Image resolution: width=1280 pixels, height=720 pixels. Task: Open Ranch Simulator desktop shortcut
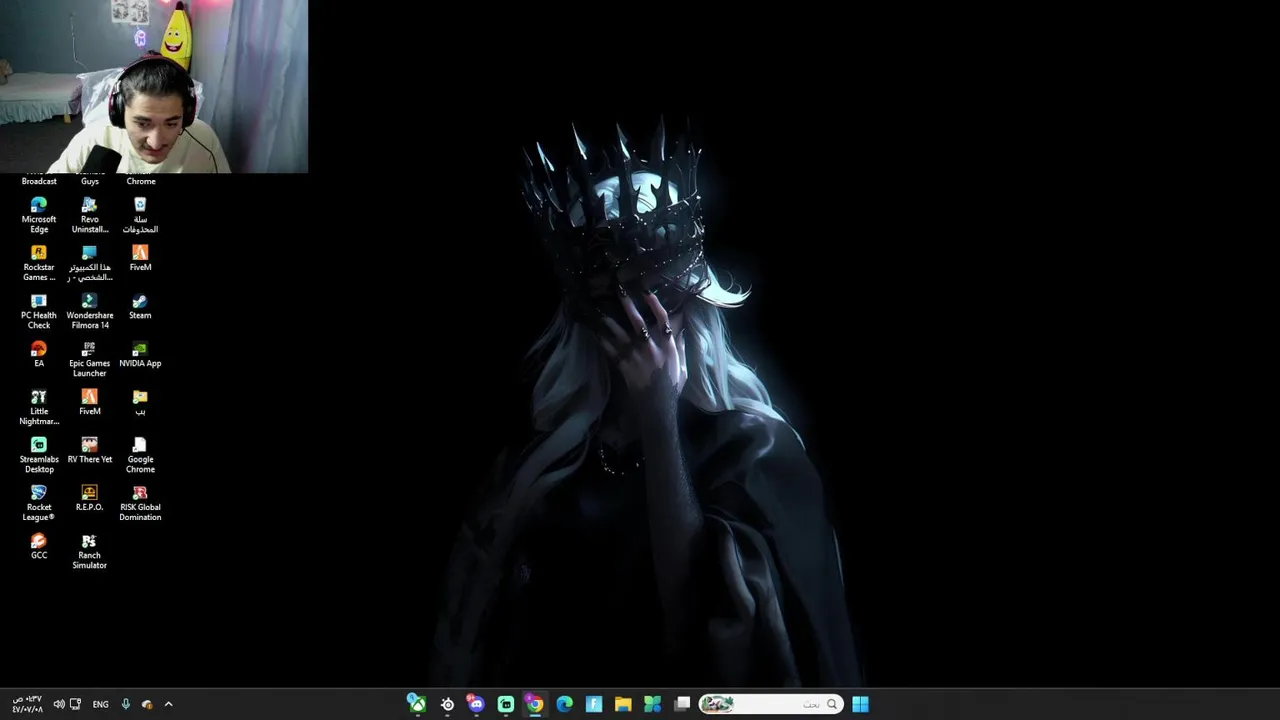[x=89, y=551]
